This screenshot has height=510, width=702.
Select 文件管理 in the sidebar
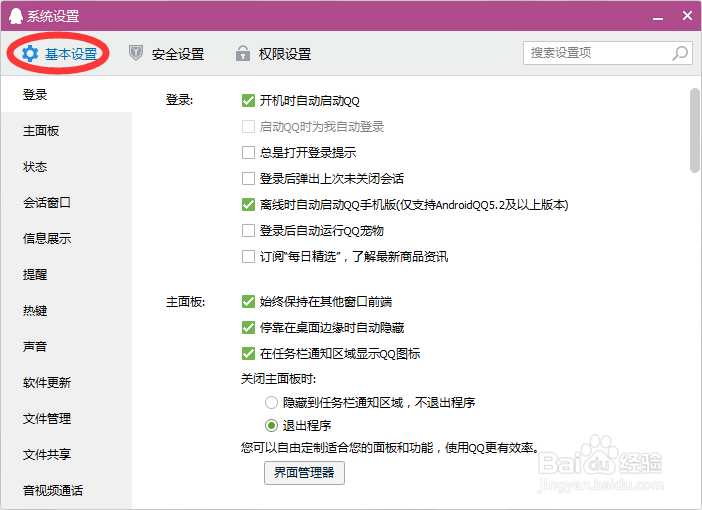pyautogui.click(x=67, y=418)
